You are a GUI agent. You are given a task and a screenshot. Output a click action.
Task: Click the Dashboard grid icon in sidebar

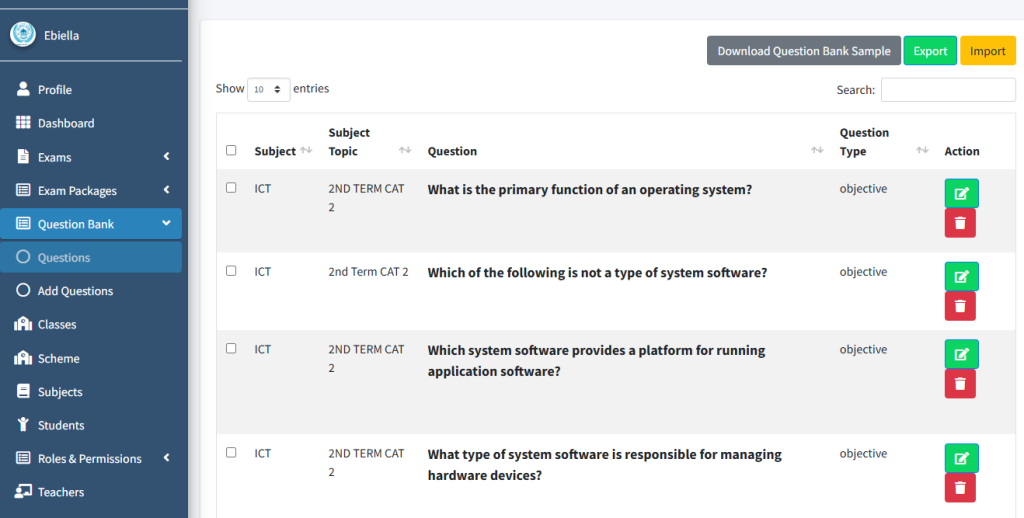[x=23, y=123]
